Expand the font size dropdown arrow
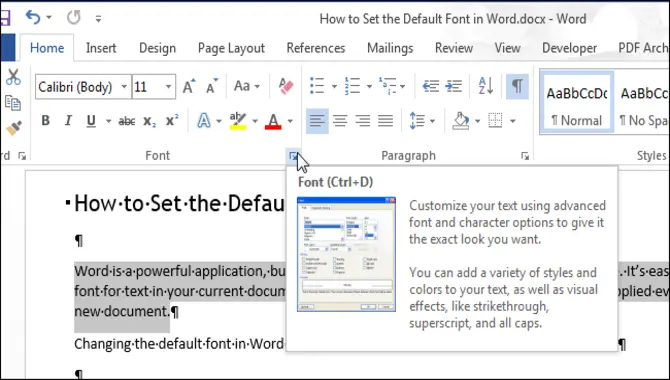 [169, 87]
